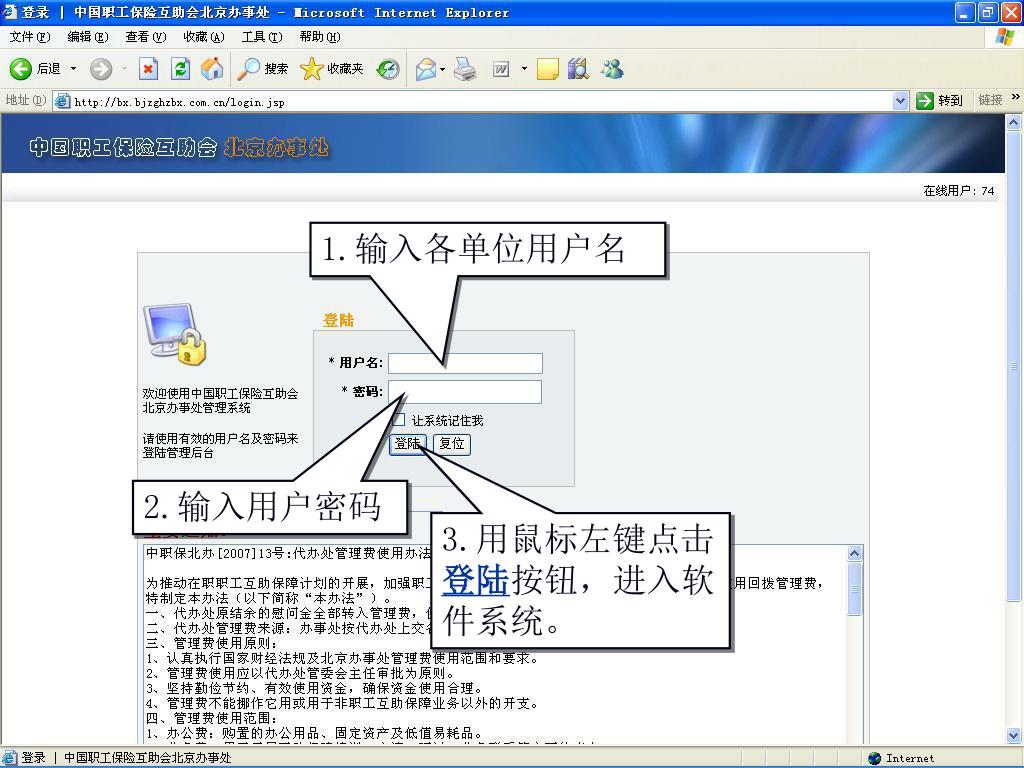Open Messenger people icon
The image size is (1024, 768).
click(612, 69)
